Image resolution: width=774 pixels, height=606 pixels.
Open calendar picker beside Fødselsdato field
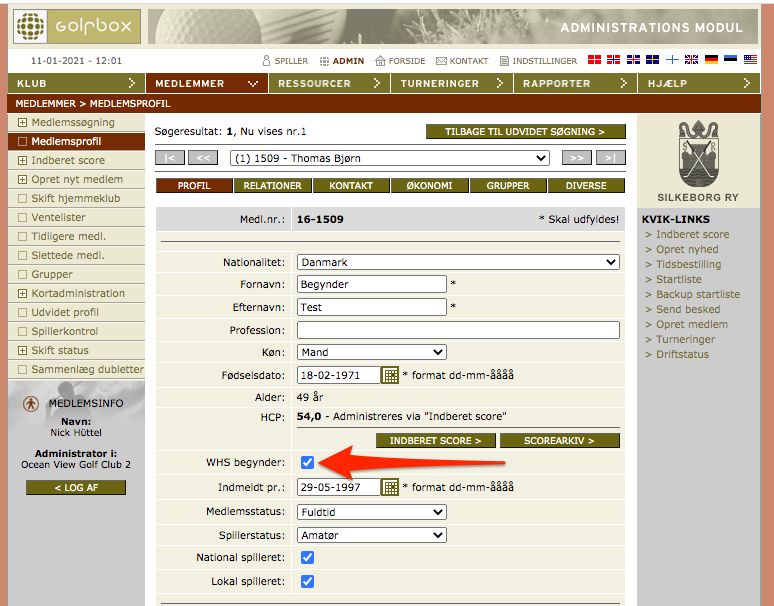tap(391, 375)
